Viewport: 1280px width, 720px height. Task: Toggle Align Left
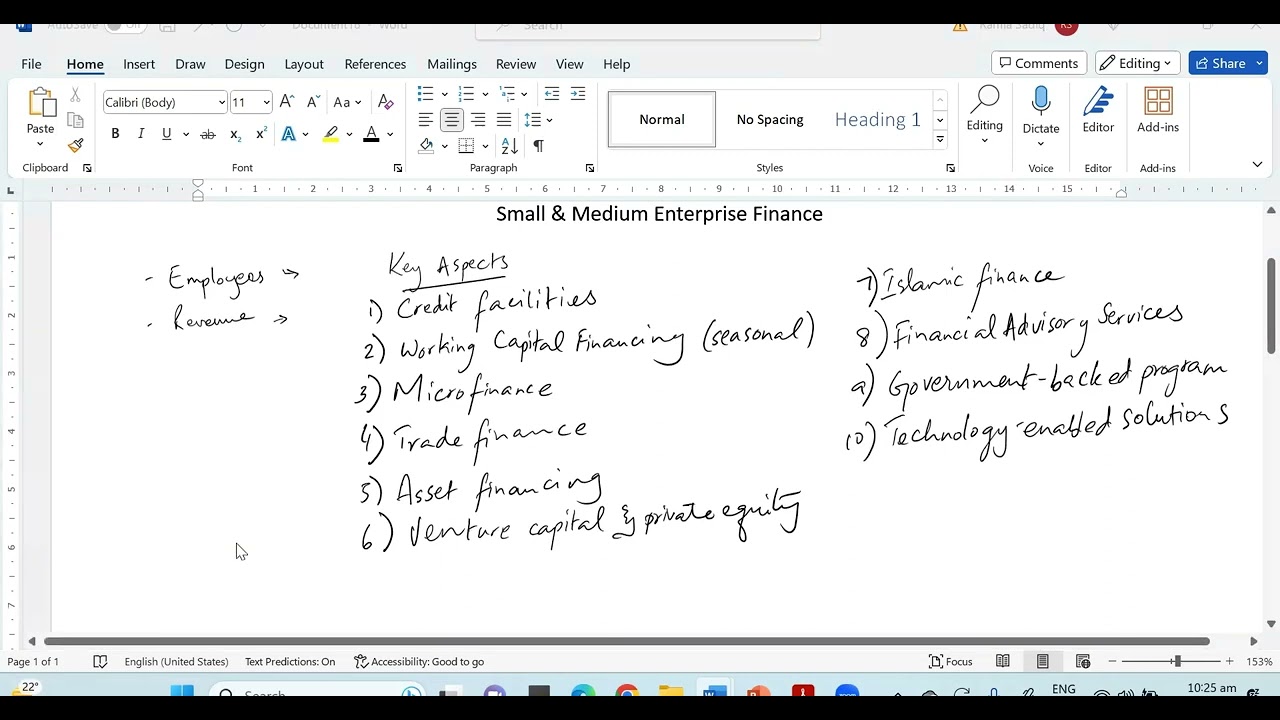point(426,120)
